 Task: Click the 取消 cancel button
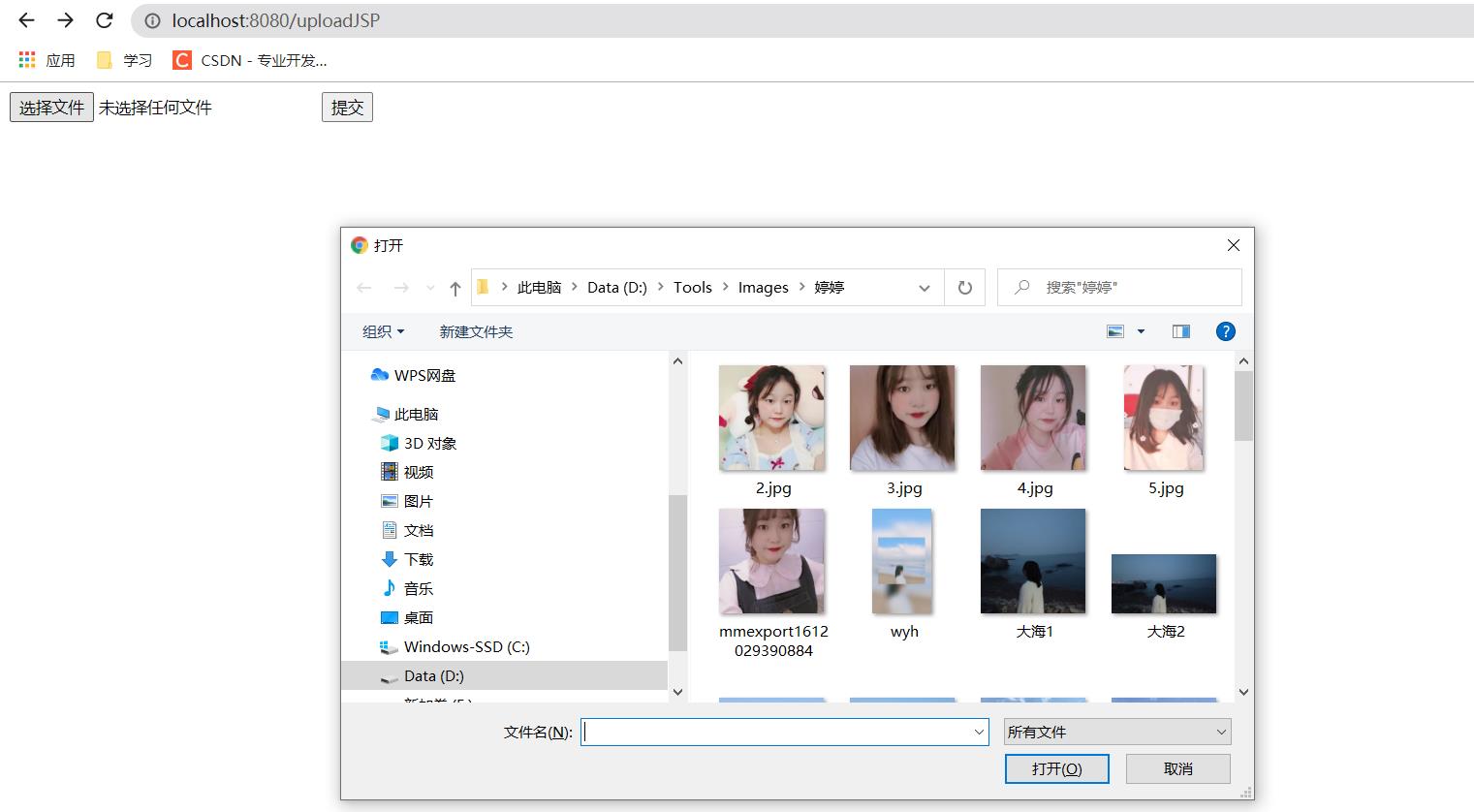pyautogui.click(x=1178, y=768)
